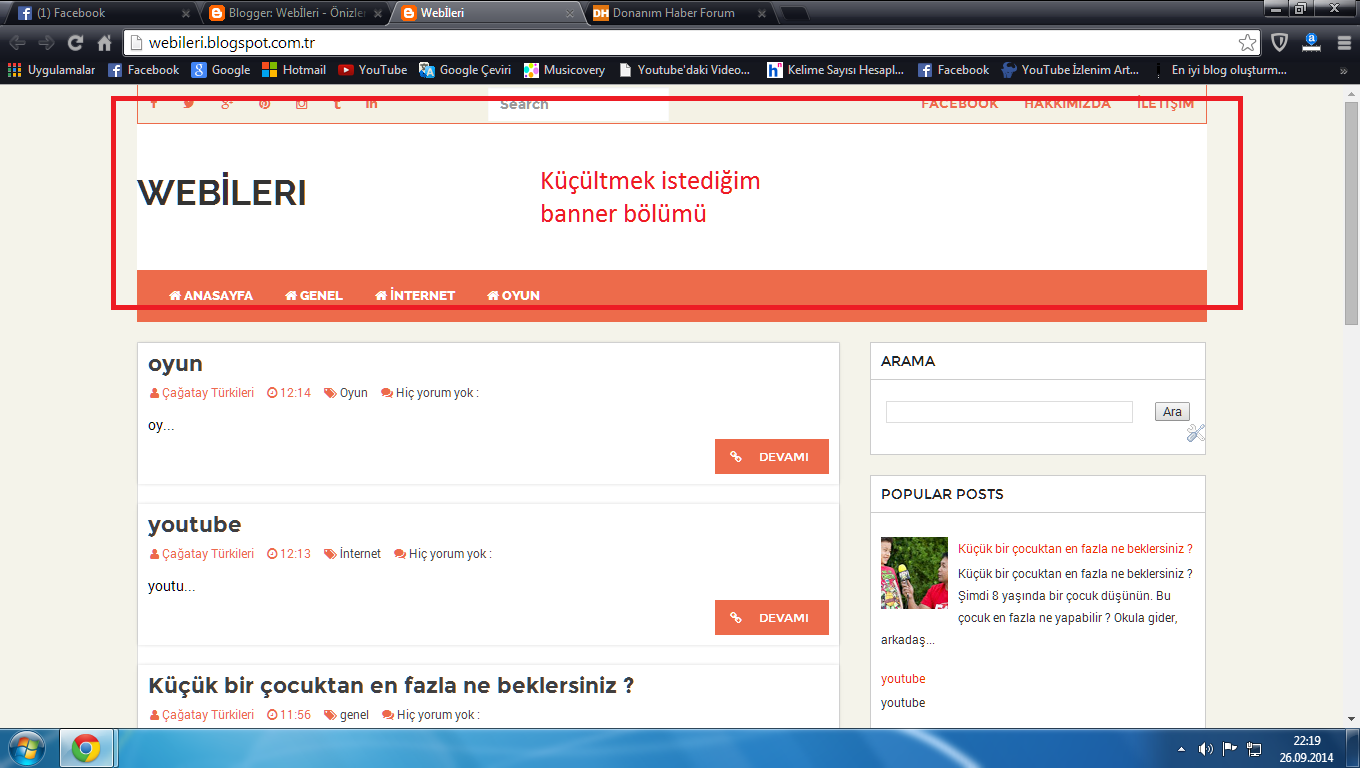Image resolution: width=1360 pixels, height=768 pixels.
Task: Open the GENEL category in nav bar
Action: pyautogui.click(x=314, y=295)
